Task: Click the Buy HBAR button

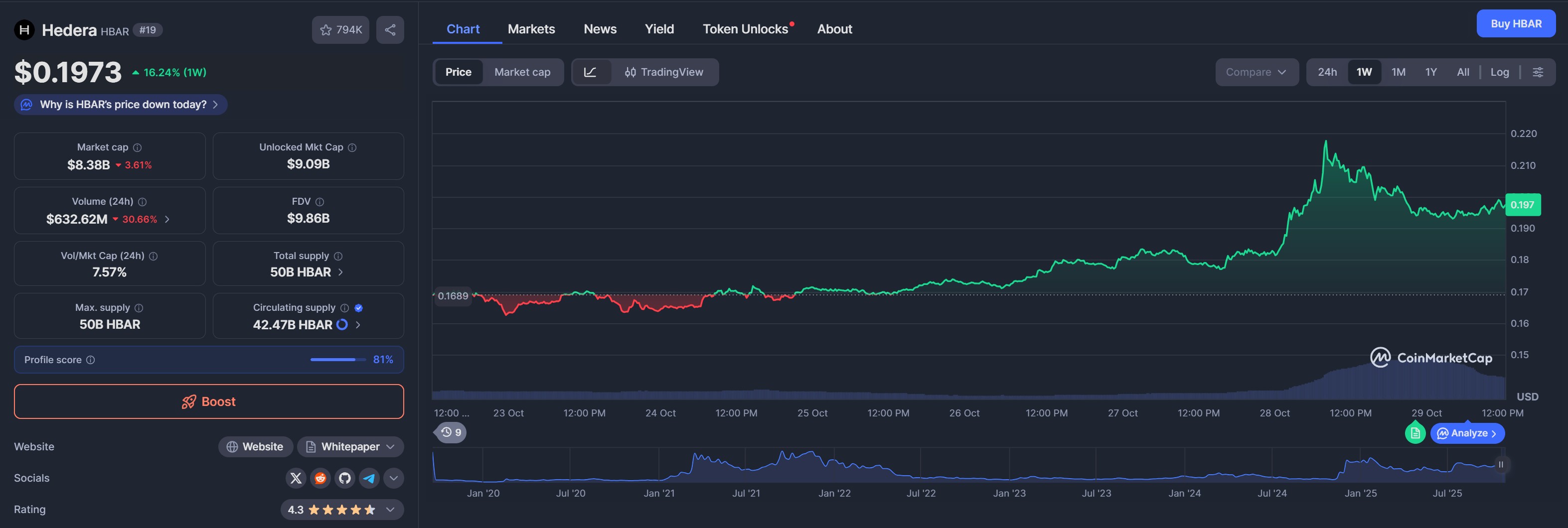Action: [1516, 24]
